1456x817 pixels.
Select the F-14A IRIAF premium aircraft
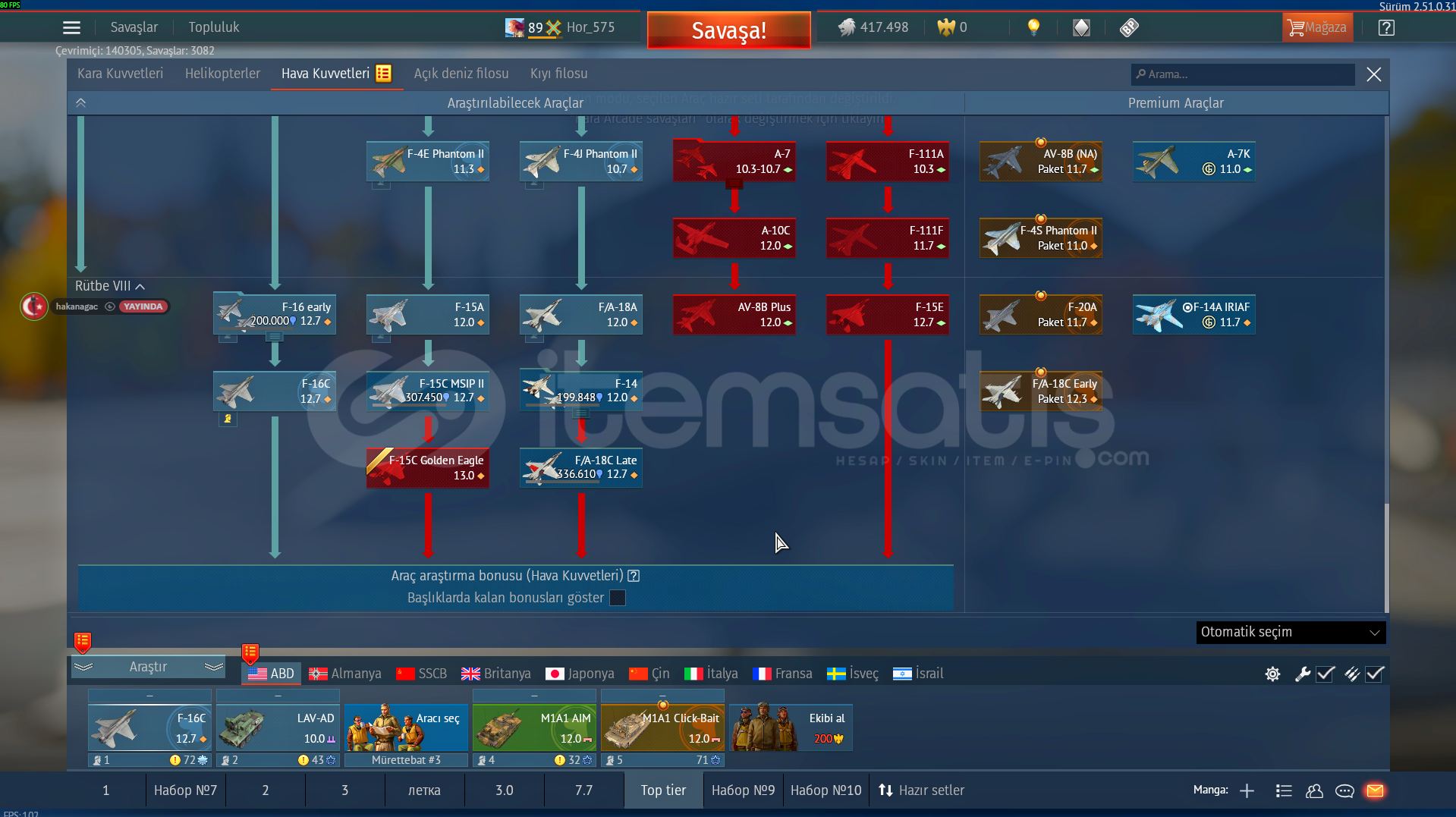click(x=1194, y=314)
